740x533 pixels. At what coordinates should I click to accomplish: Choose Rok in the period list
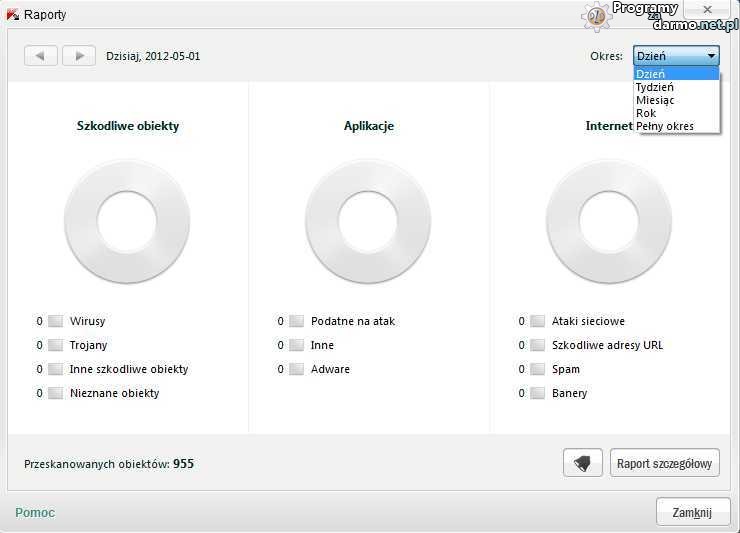646,113
